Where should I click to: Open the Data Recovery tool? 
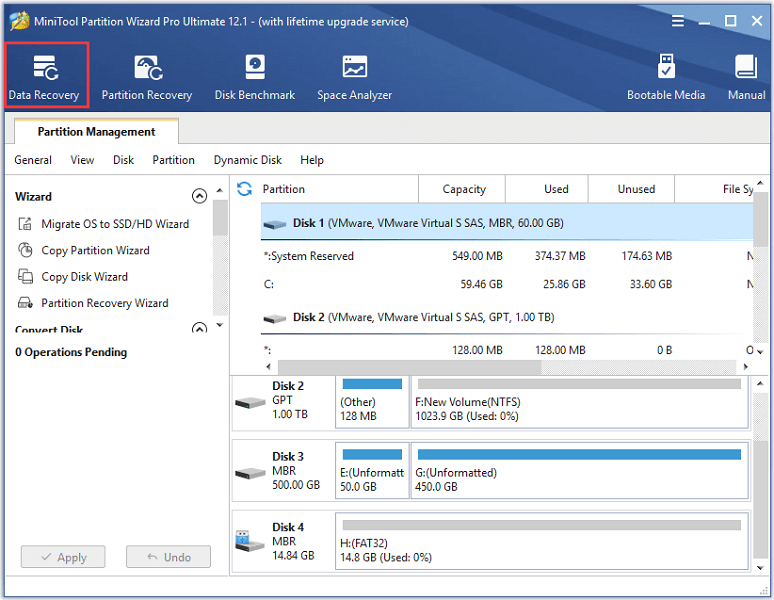coord(45,75)
